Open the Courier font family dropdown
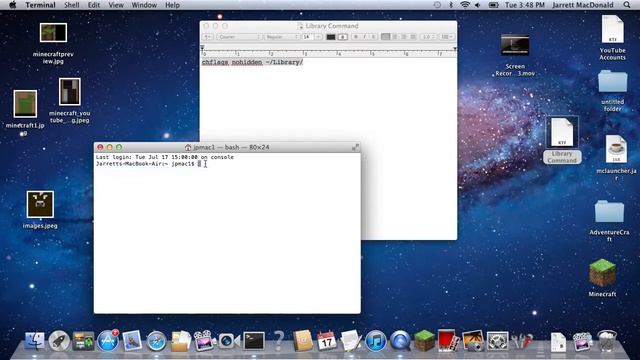The height and width of the screenshot is (360, 640). click(239, 37)
